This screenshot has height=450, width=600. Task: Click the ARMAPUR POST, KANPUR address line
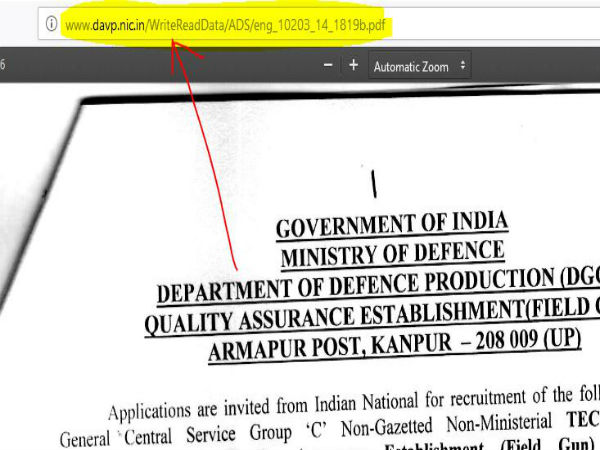[x=395, y=345]
